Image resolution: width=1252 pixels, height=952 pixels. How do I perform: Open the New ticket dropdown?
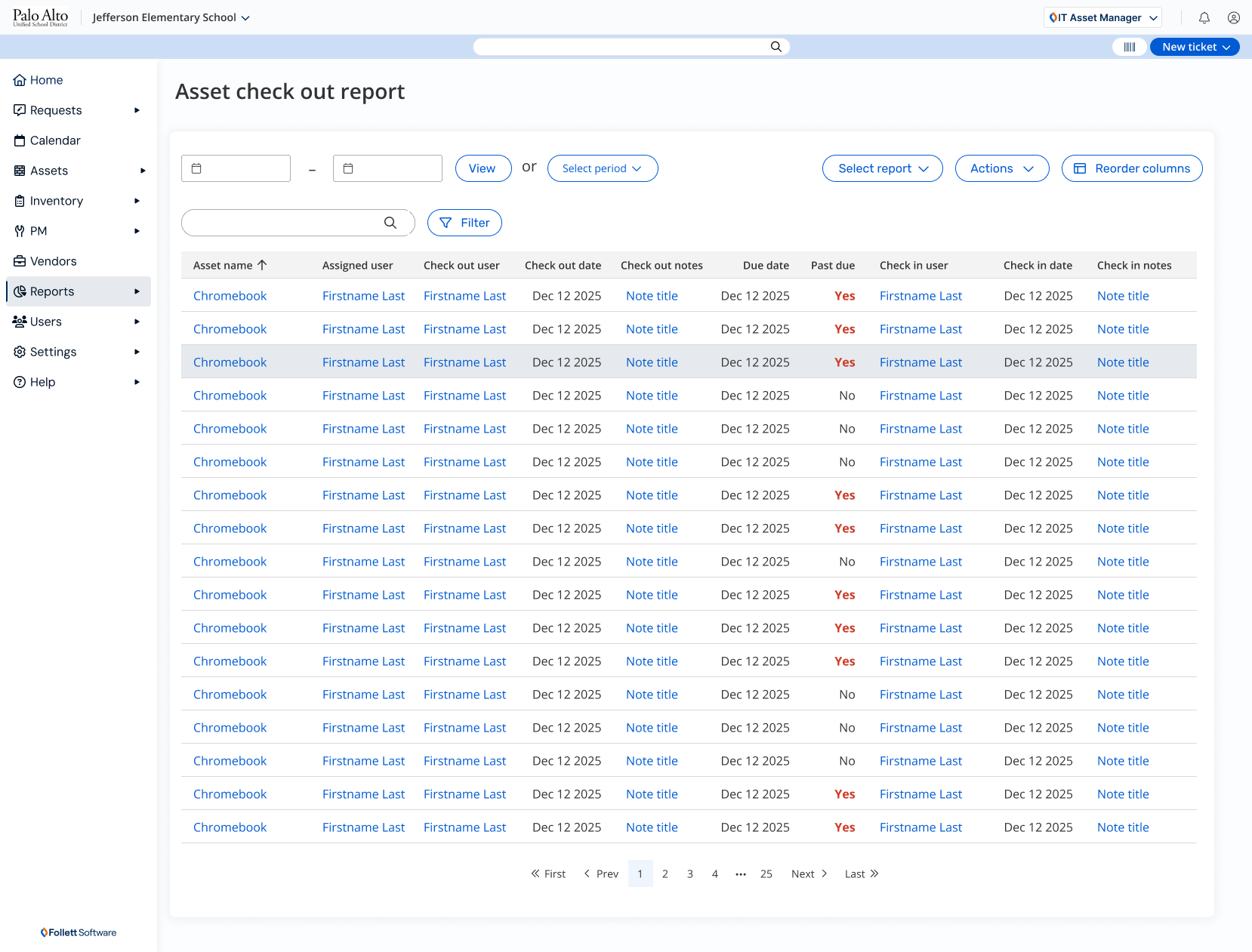coord(1194,47)
